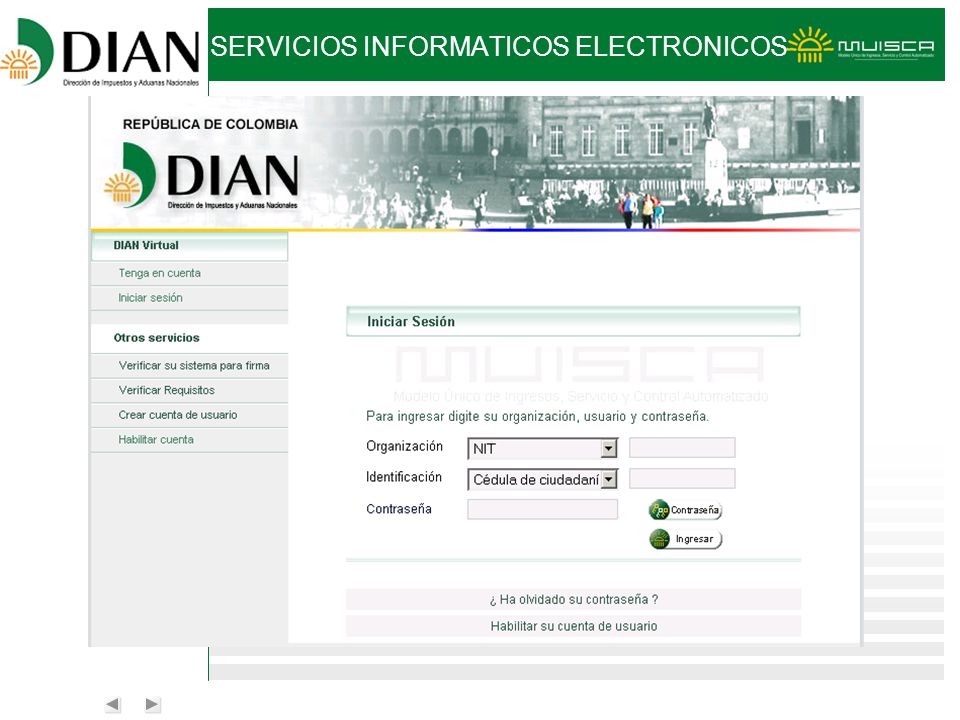The width and height of the screenshot is (960, 720).
Task: Go to previous slide with left arrow
Action: pyautogui.click(x=113, y=704)
